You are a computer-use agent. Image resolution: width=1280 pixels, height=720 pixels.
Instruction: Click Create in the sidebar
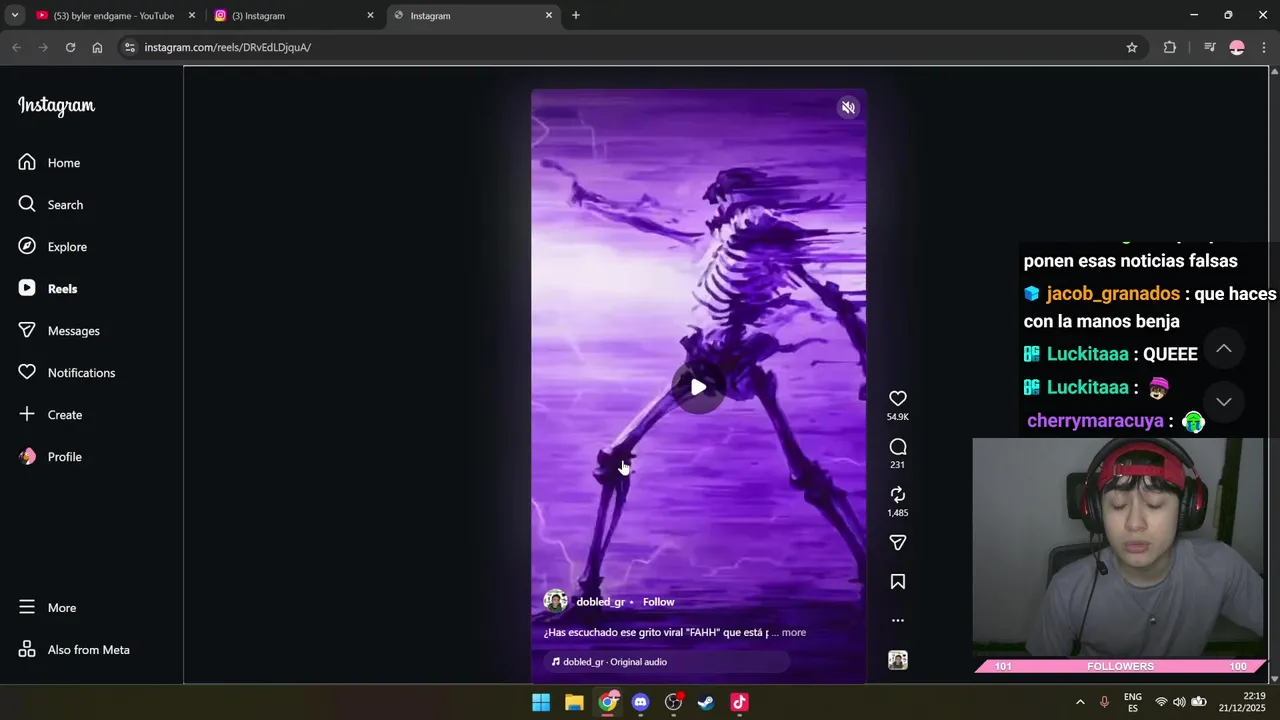point(50,415)
